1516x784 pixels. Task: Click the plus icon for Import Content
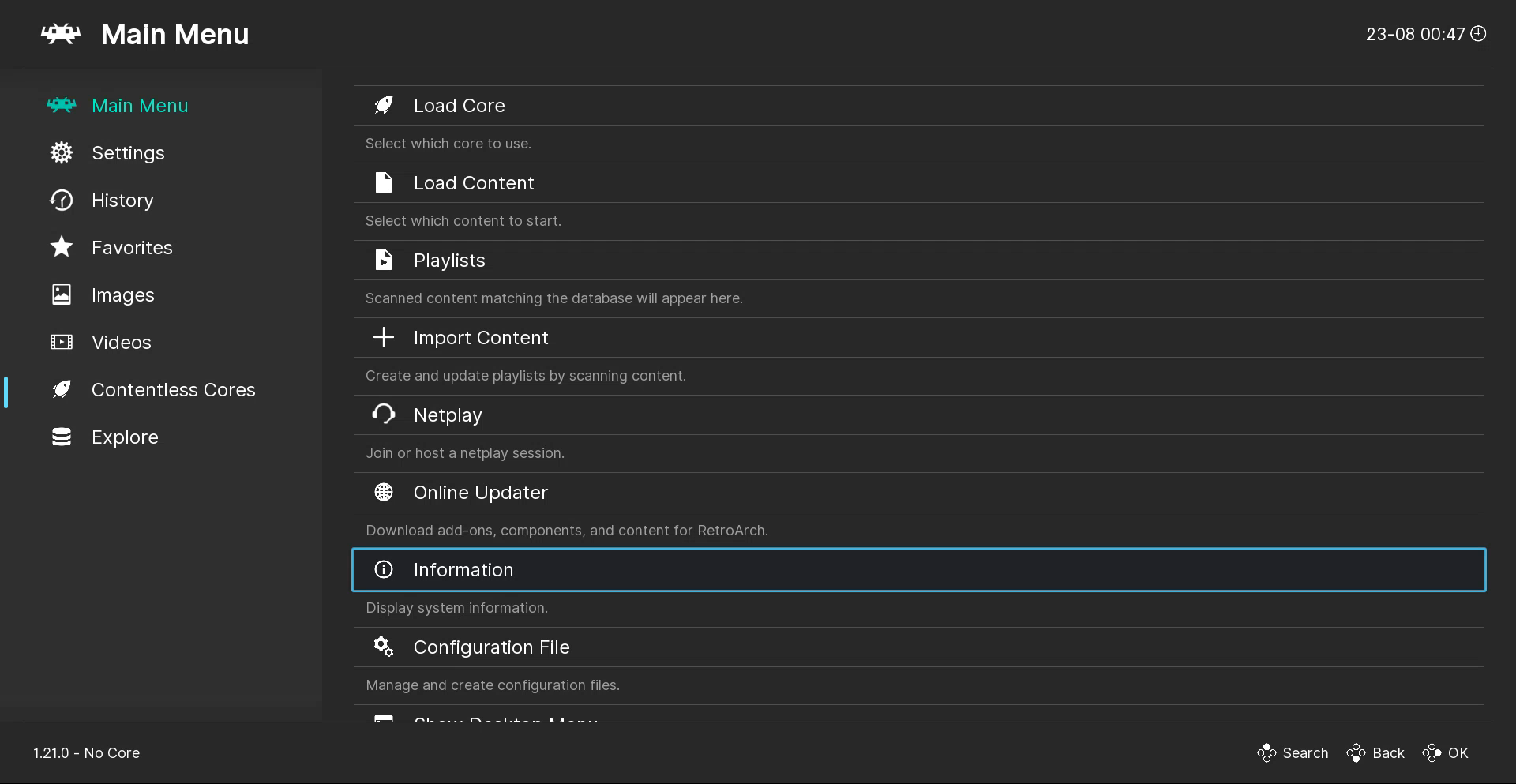384,337
